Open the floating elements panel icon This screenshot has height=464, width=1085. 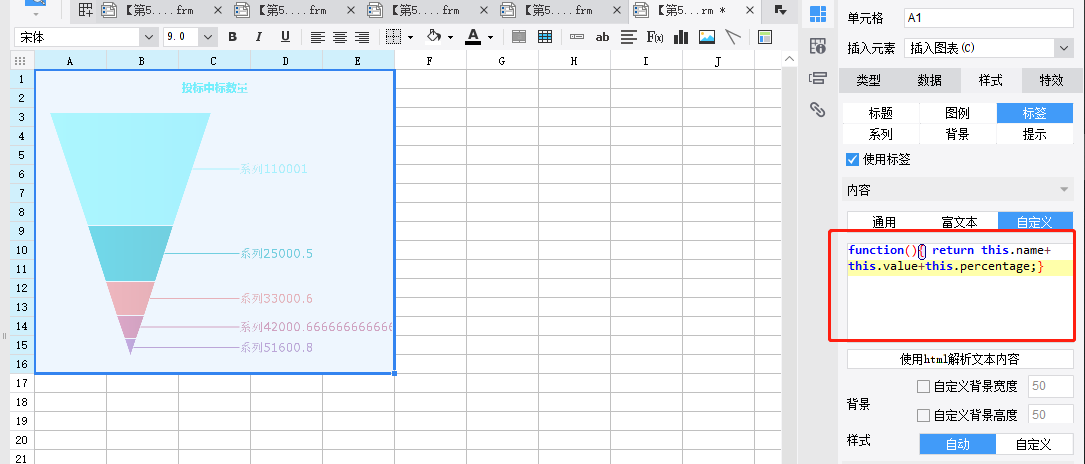point(818,78)
